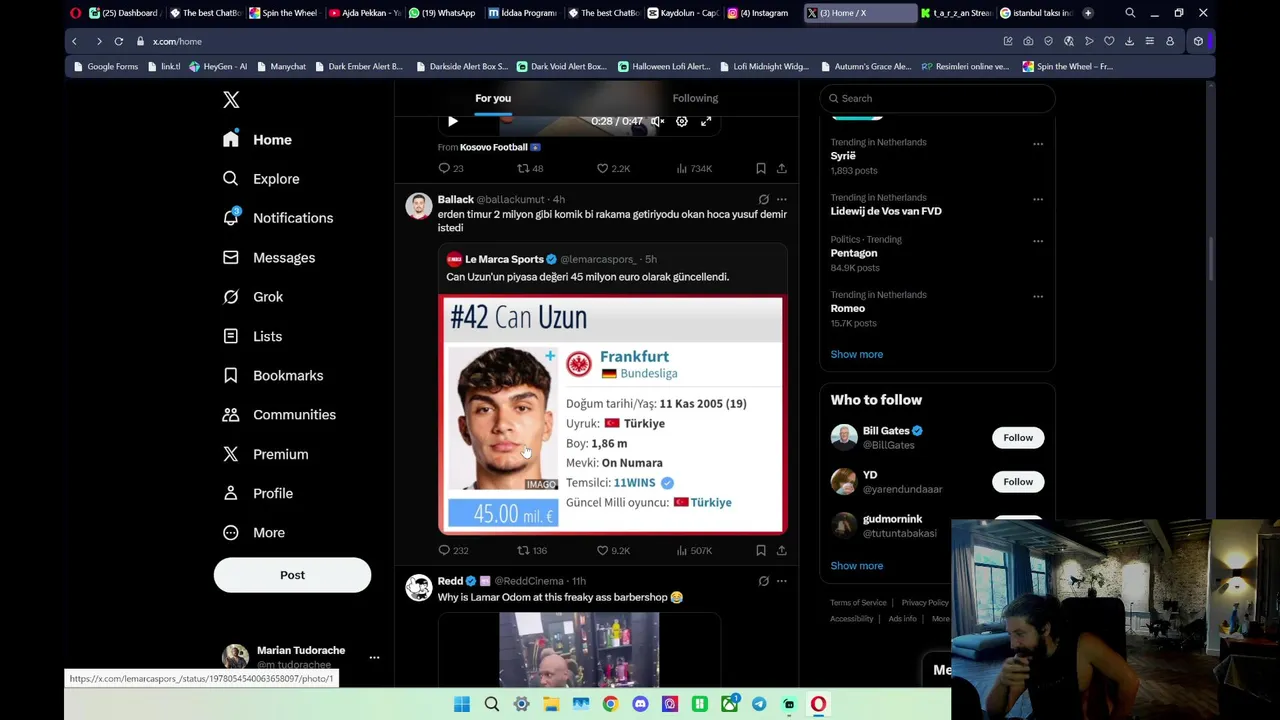Open the video settings gear
Image resolution: width=1280 pixels, height=720 pixels.
[682, 121]
